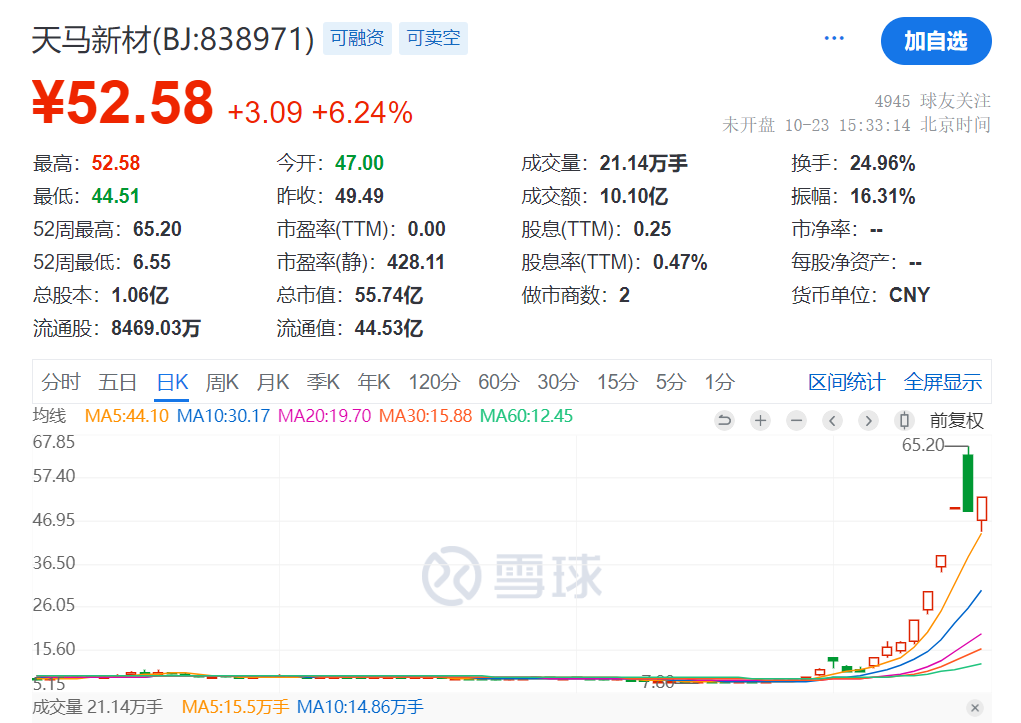Click the latest red candlestick on chart

[x=982, y=509]
